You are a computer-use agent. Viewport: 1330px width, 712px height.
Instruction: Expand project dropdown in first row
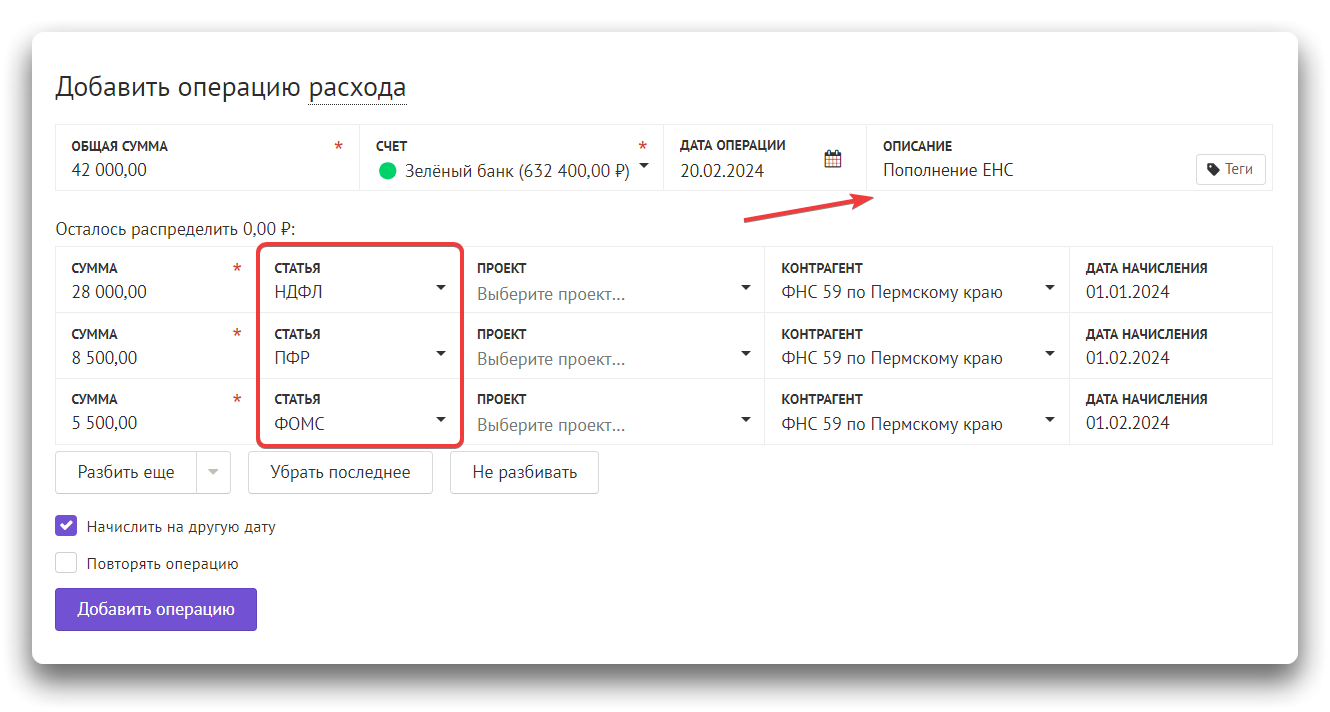745,288
